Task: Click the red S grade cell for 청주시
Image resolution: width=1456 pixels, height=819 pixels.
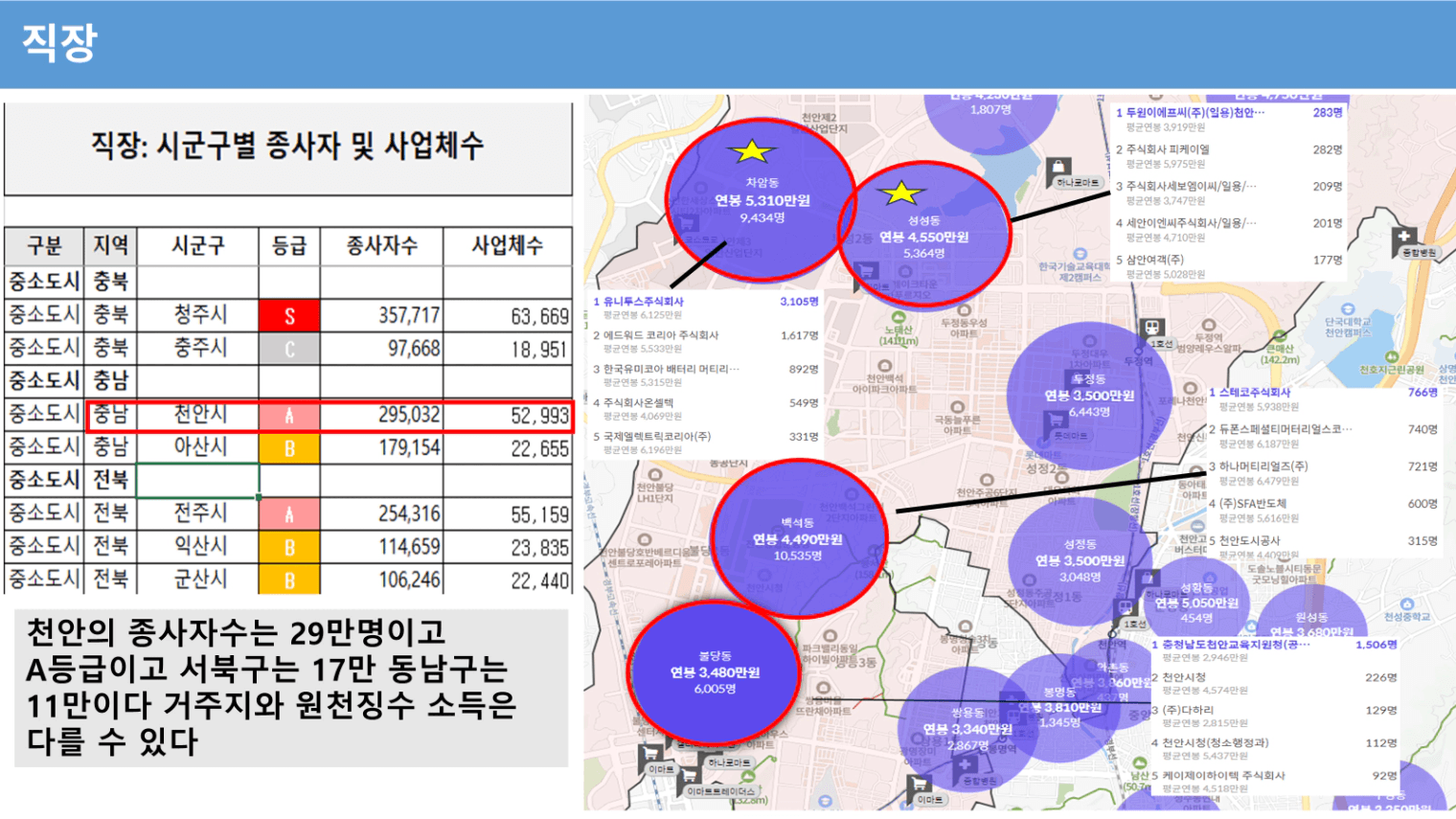Action: pyautogui.click(x=289, y=315)
